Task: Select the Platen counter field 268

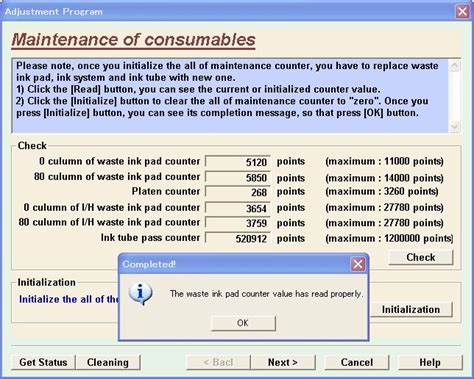Action: (x=237, y=192)
